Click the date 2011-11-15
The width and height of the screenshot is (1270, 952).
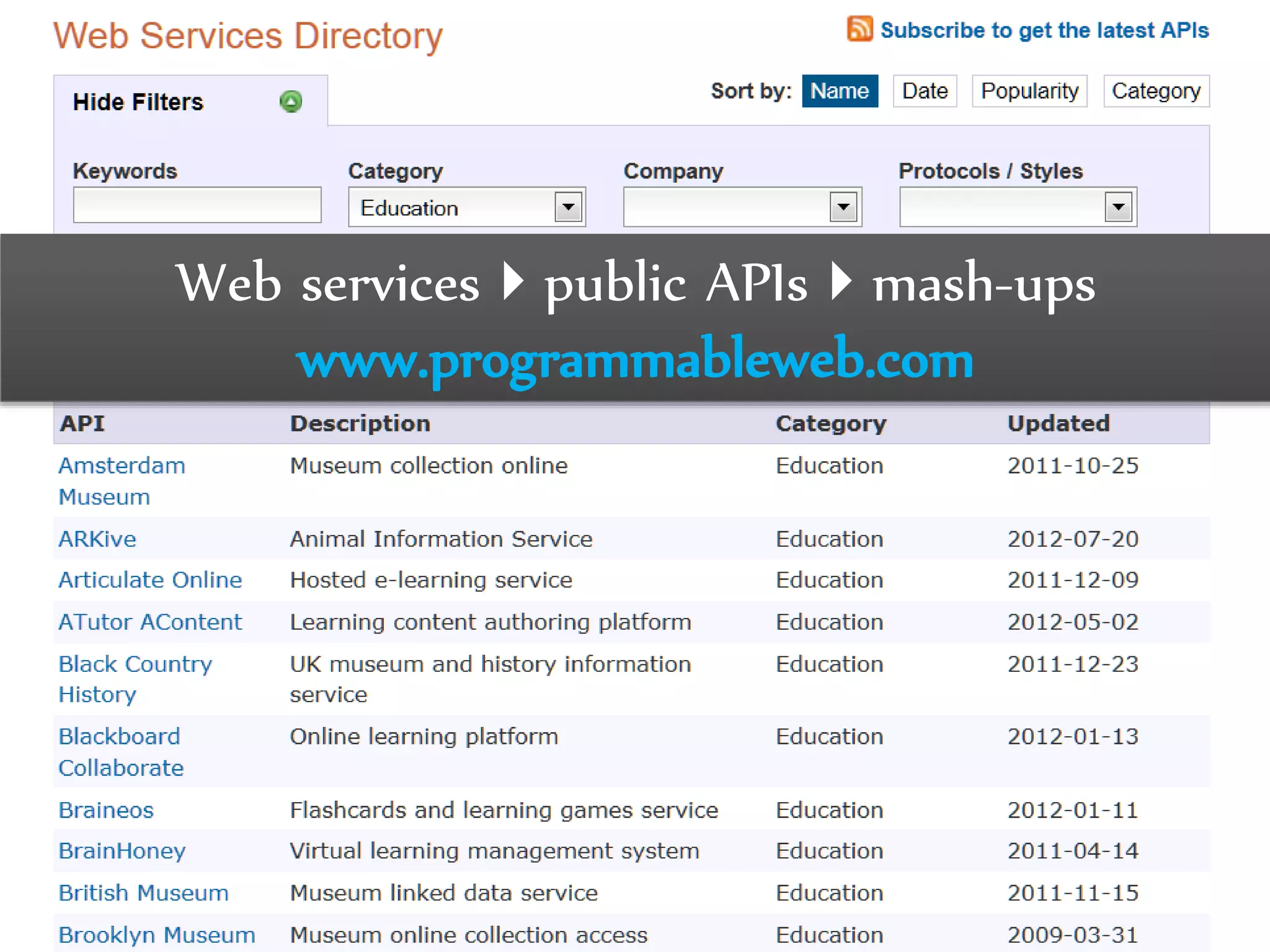point(1073,892)
